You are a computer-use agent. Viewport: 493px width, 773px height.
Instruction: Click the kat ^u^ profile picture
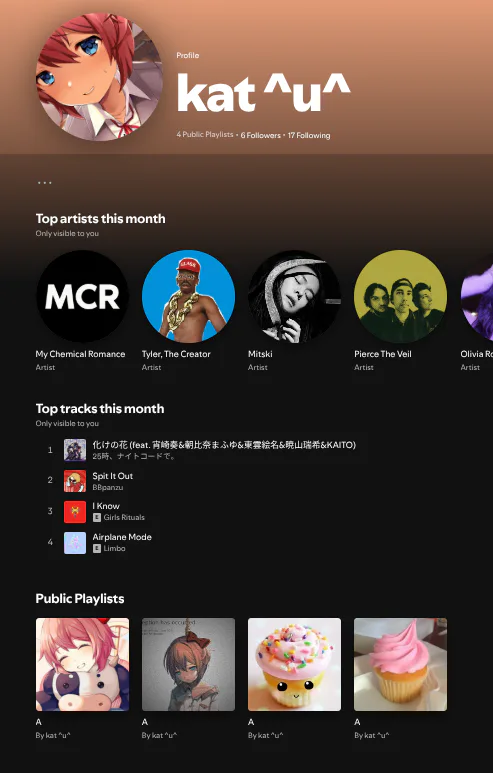pos(99,77)
